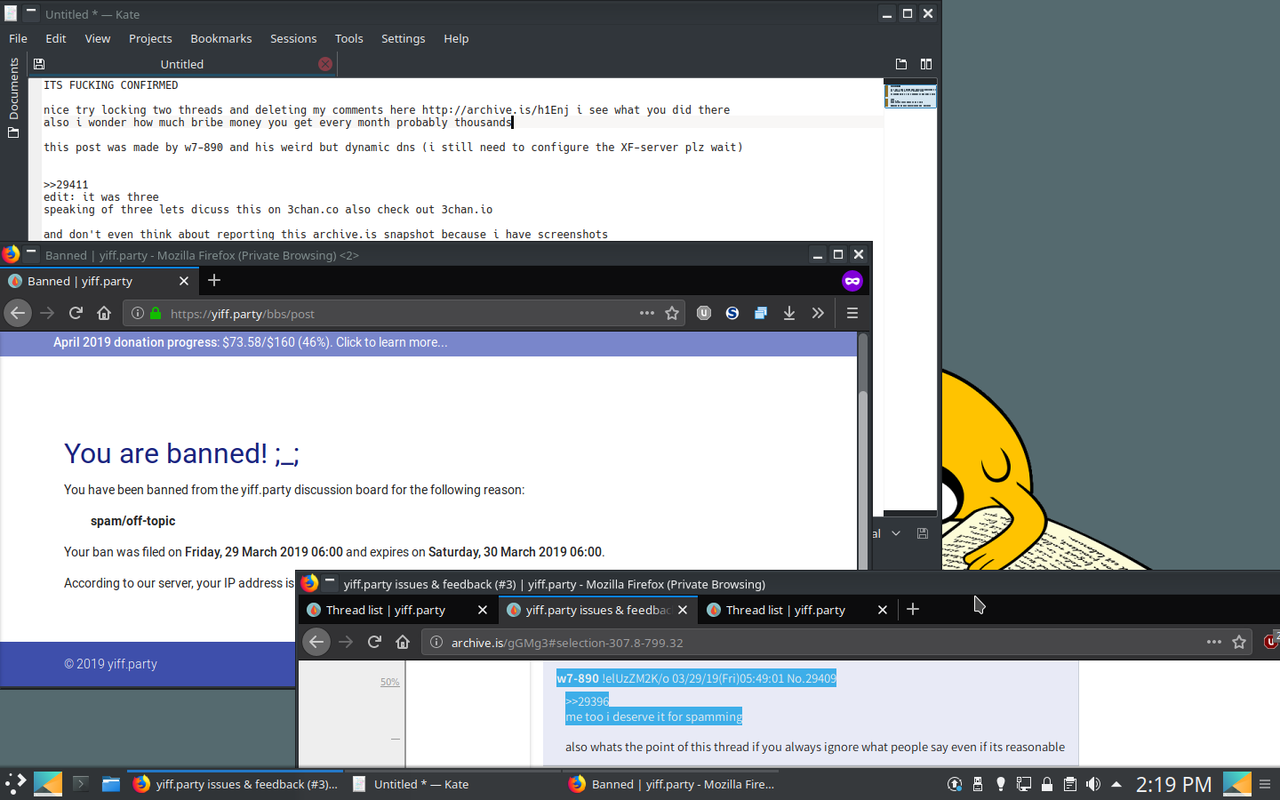Select the 'yiff.party issues & feedback' tab
This screenshot has height=800, width=1280.
click(598, 610)
